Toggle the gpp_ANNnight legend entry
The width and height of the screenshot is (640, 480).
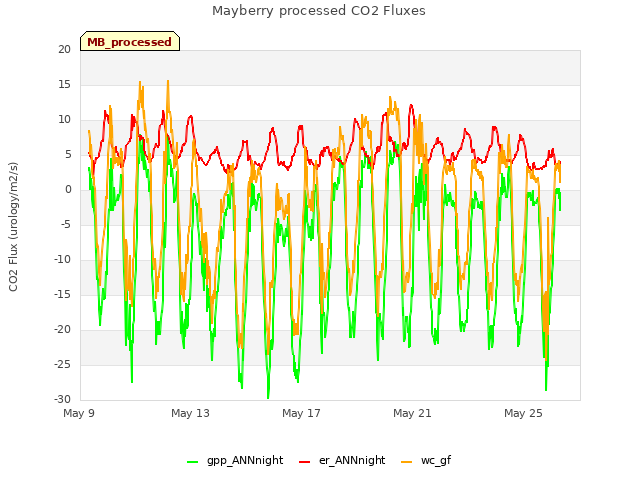tap(235, 460)
